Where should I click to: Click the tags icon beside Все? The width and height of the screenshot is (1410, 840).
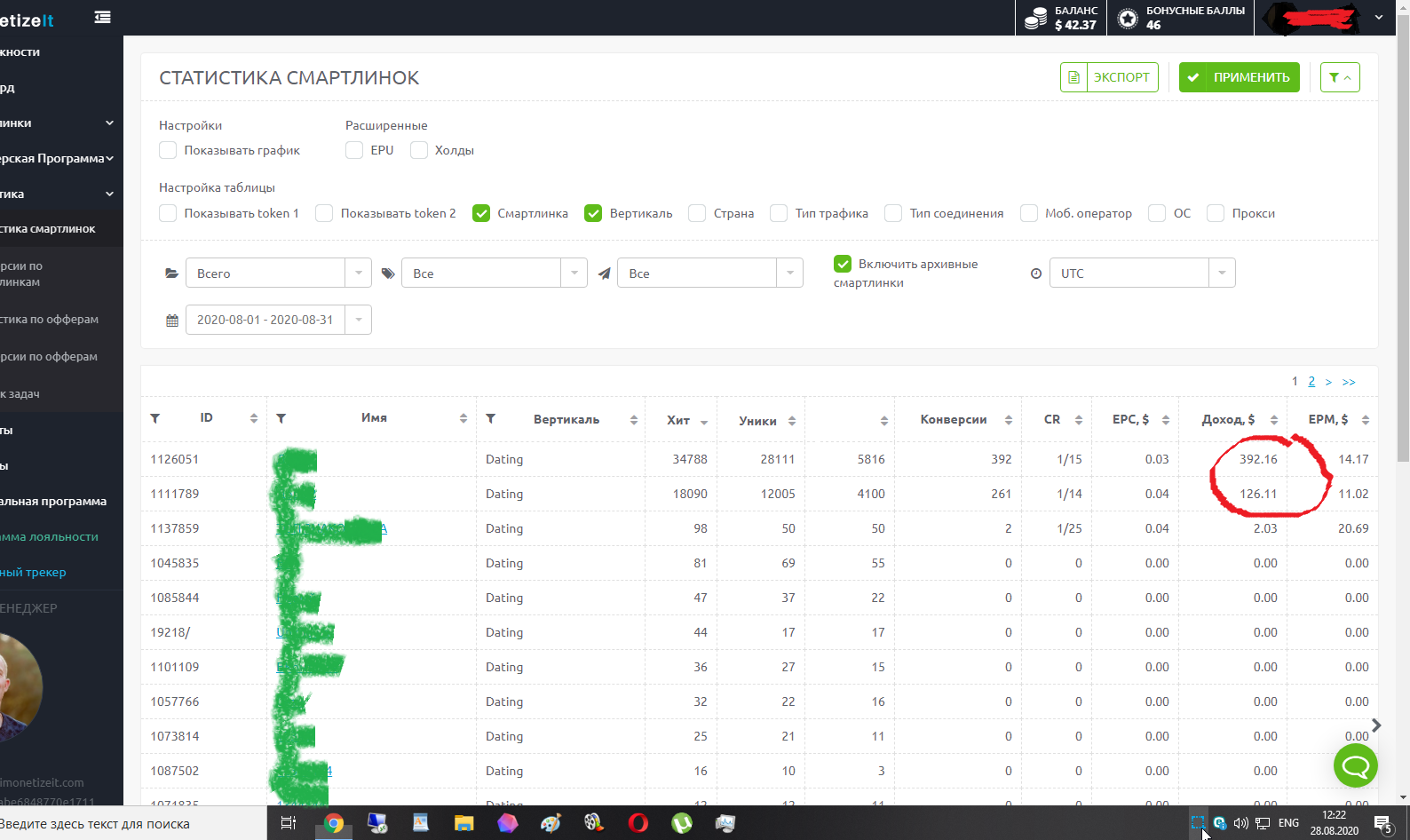click(388, 273)
